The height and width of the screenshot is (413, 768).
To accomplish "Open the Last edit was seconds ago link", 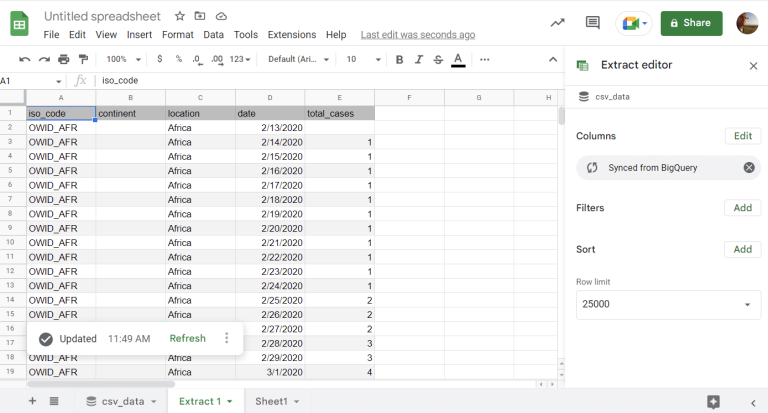I will click(x=418, y=35).
